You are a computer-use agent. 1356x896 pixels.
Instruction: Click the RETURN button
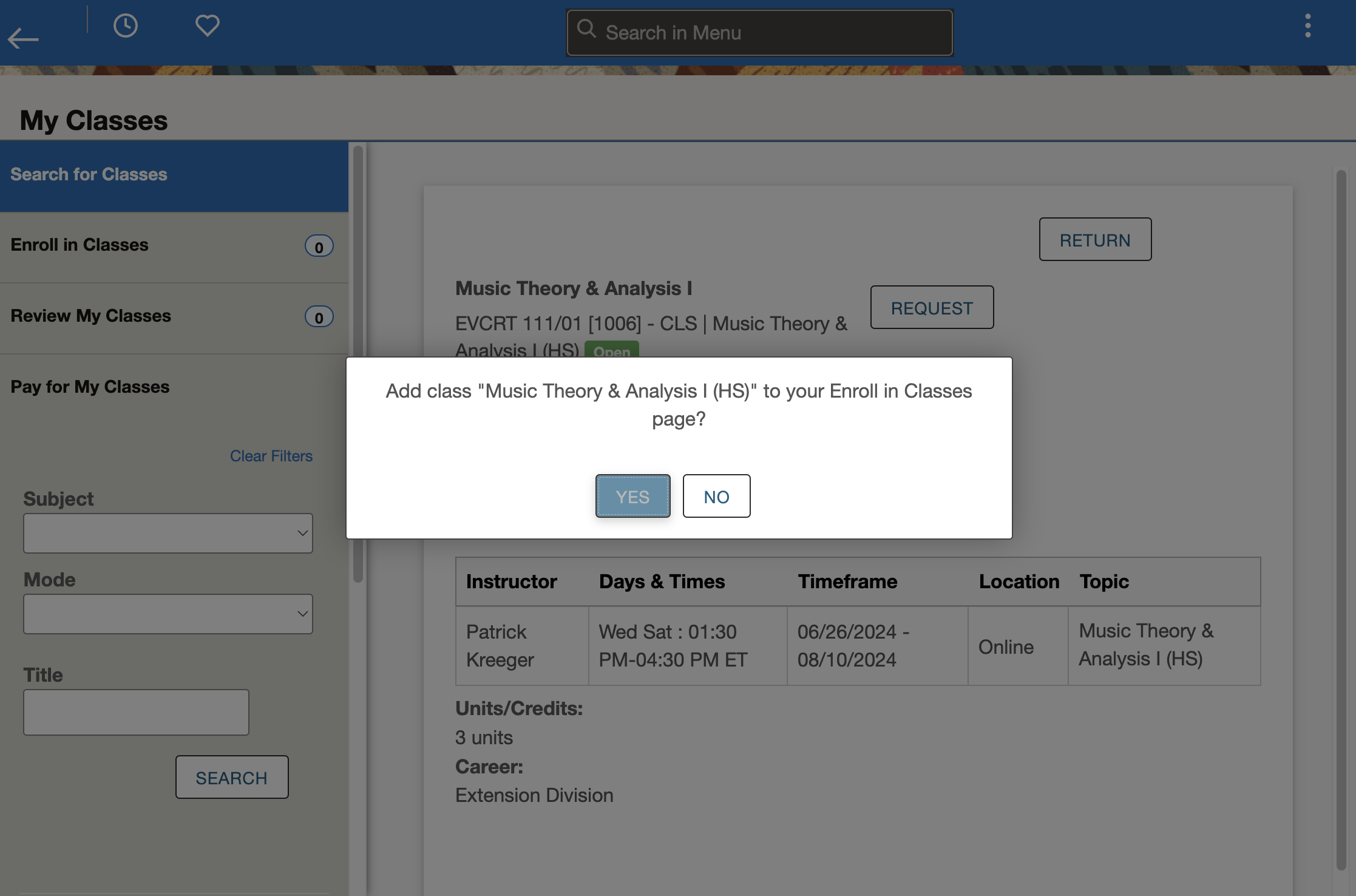click(1095, 240)
